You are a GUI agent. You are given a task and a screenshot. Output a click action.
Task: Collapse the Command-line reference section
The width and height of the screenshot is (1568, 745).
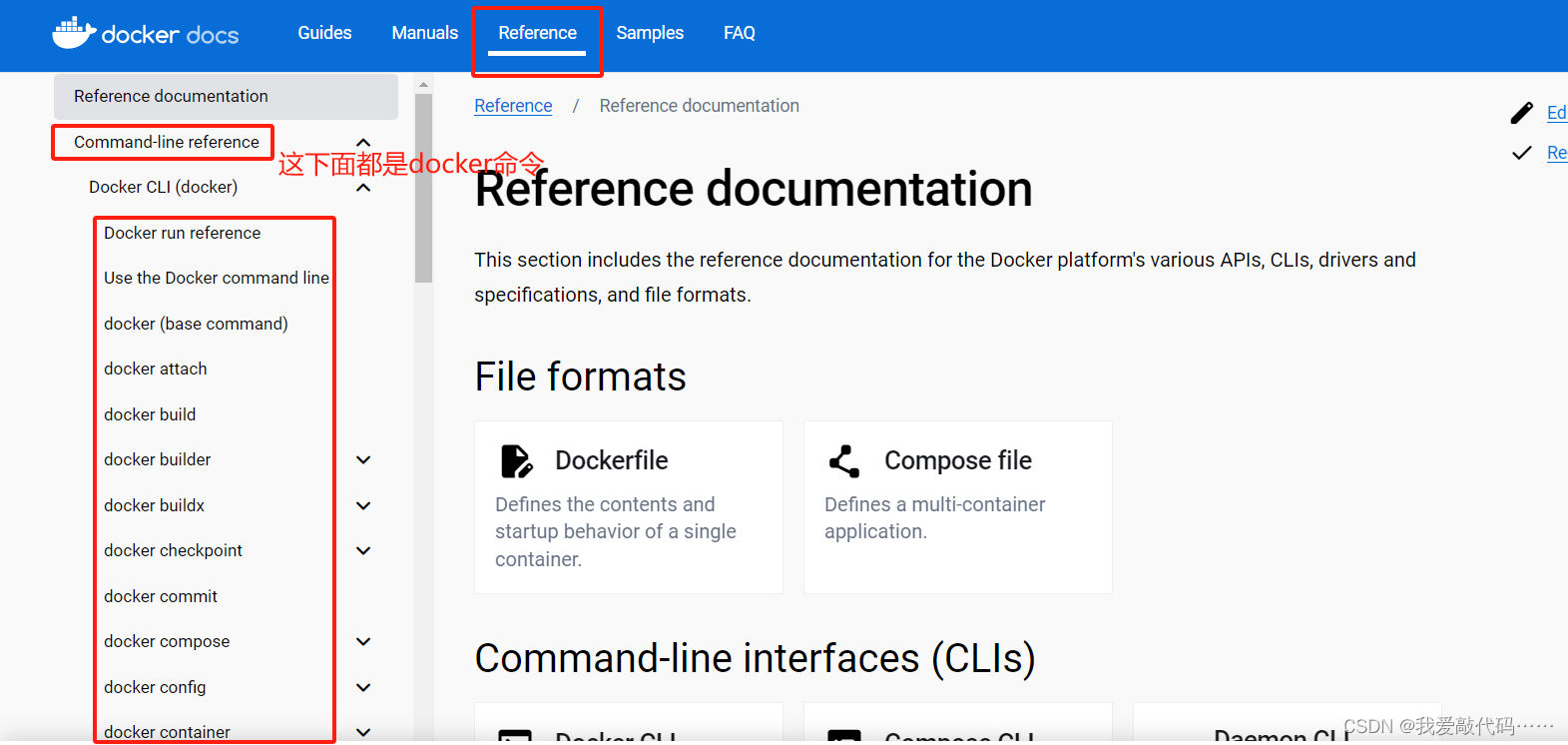click(364, 143)
